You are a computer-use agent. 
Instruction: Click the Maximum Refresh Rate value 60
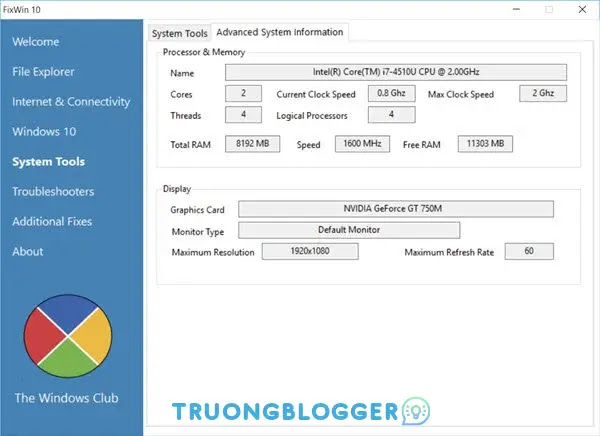(529, 251)
